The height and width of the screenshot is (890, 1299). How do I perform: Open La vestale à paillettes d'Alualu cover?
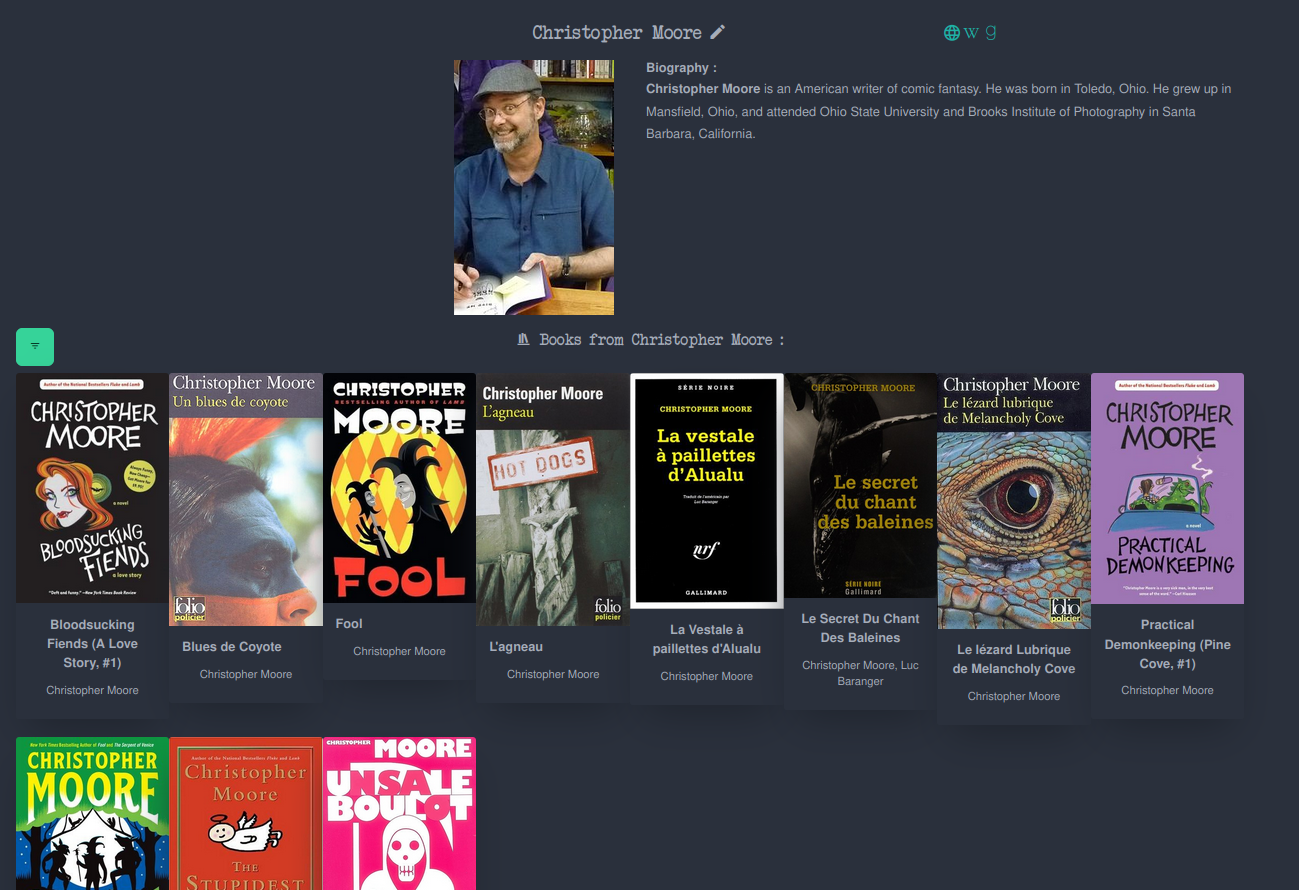tap(707, 490)
